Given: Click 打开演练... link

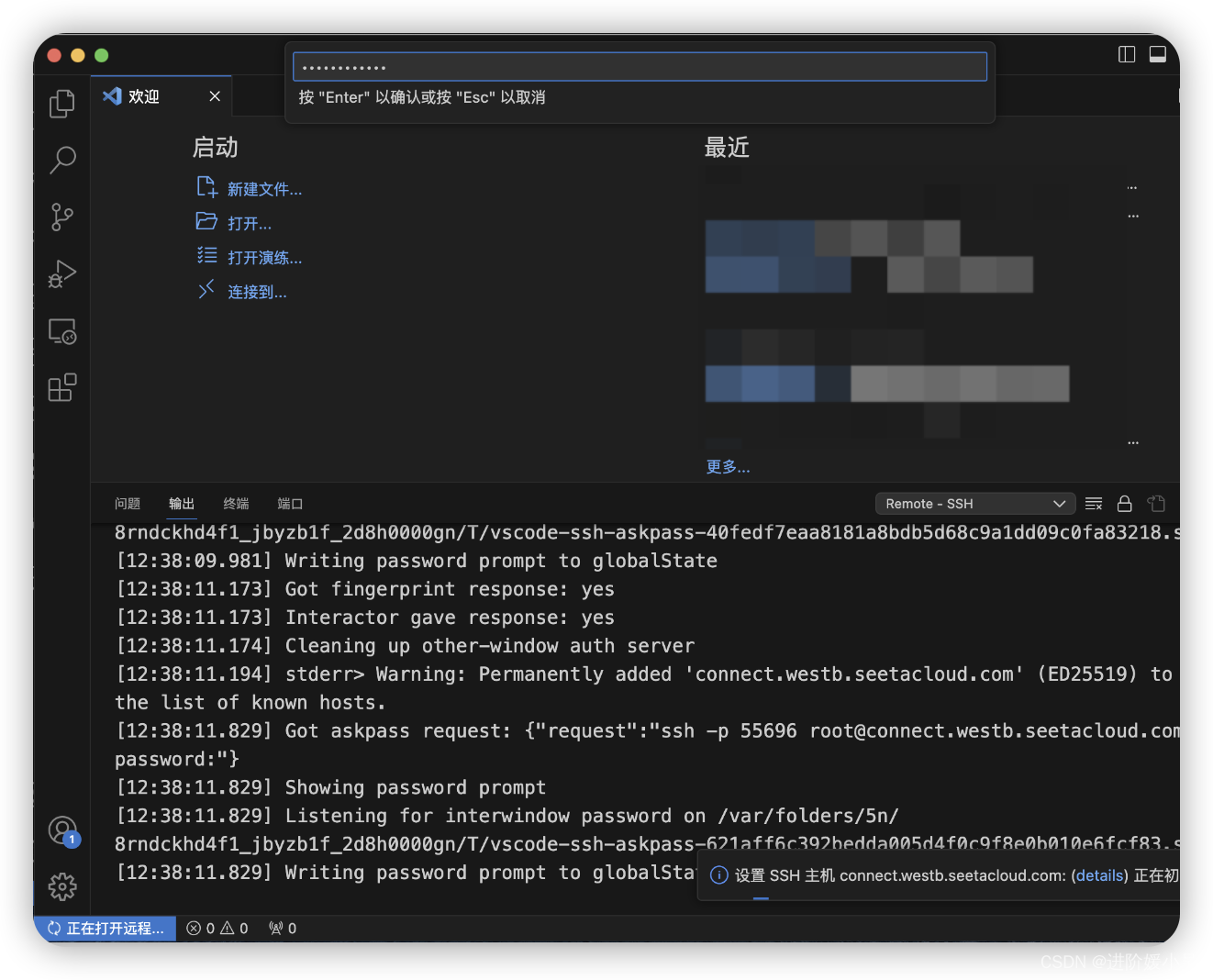Looking at the screenshot, I should tap(264, 258).
